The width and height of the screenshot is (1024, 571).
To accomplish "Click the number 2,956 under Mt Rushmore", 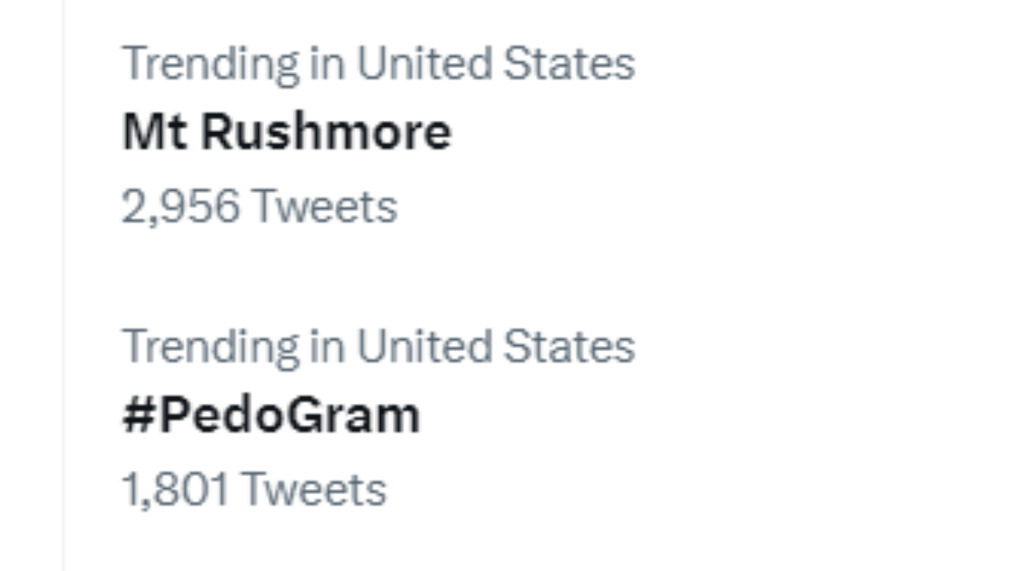I will (181, 207).
